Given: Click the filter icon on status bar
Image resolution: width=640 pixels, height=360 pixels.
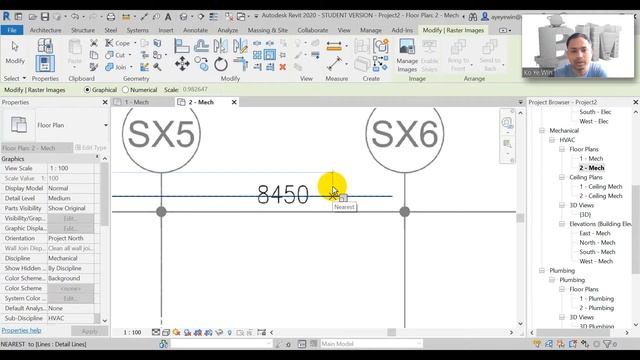Looking at the screenshot, I should (x=607, y=344).
